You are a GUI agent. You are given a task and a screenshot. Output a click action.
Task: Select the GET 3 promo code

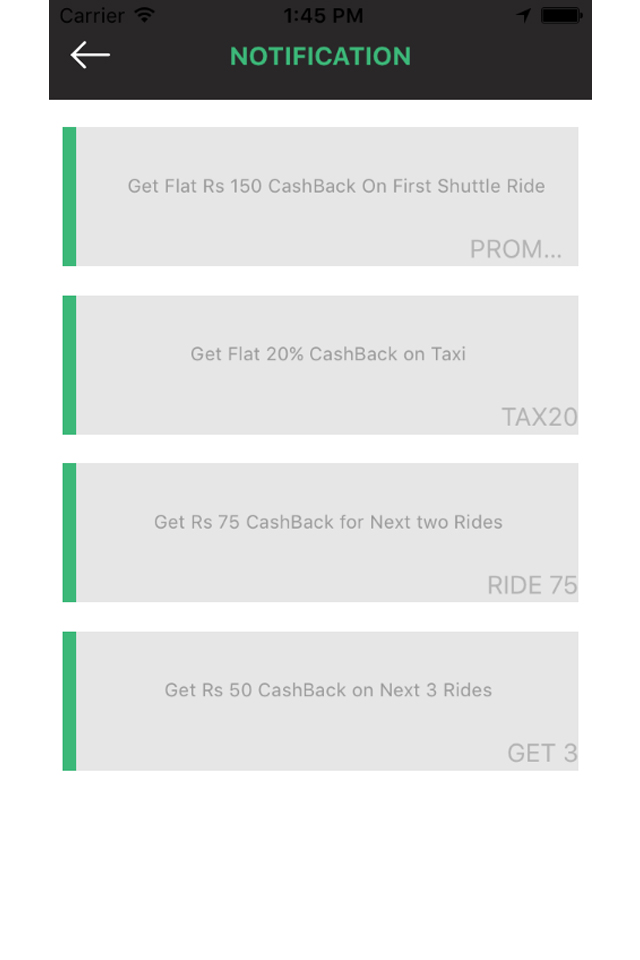543,753
